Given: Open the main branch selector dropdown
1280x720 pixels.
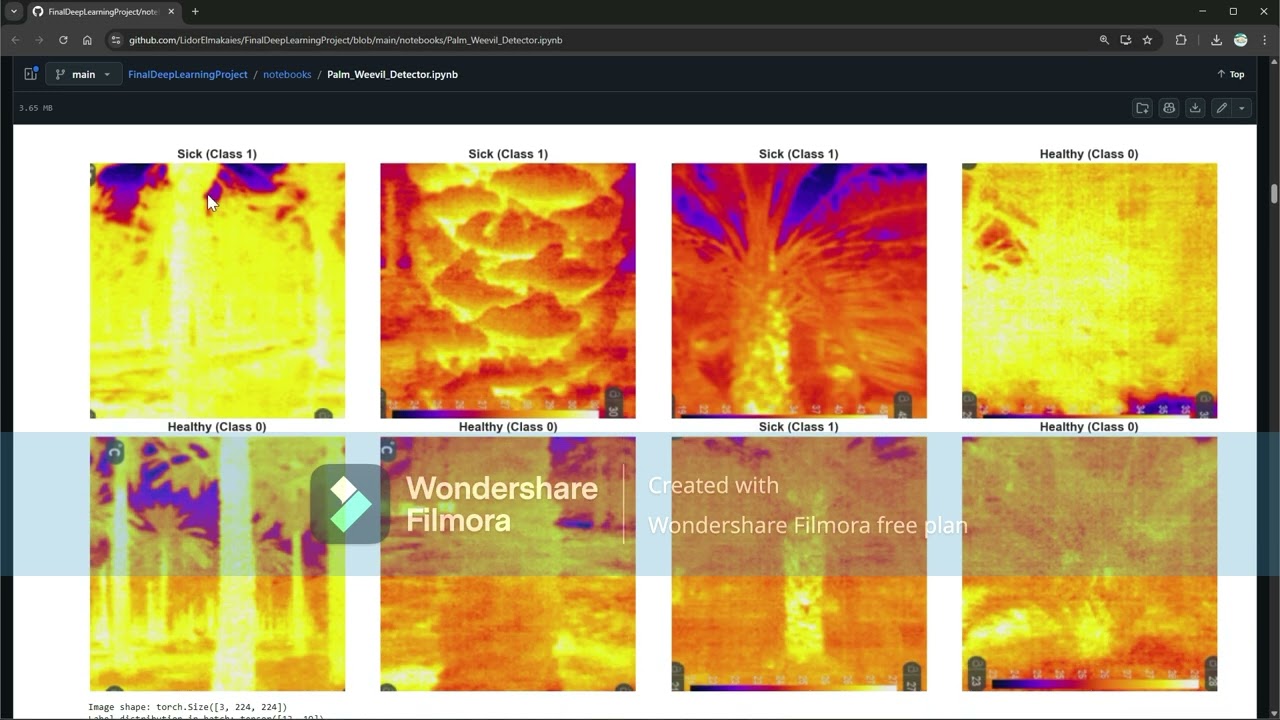Looking at the screenshot, I should [83, 74].
